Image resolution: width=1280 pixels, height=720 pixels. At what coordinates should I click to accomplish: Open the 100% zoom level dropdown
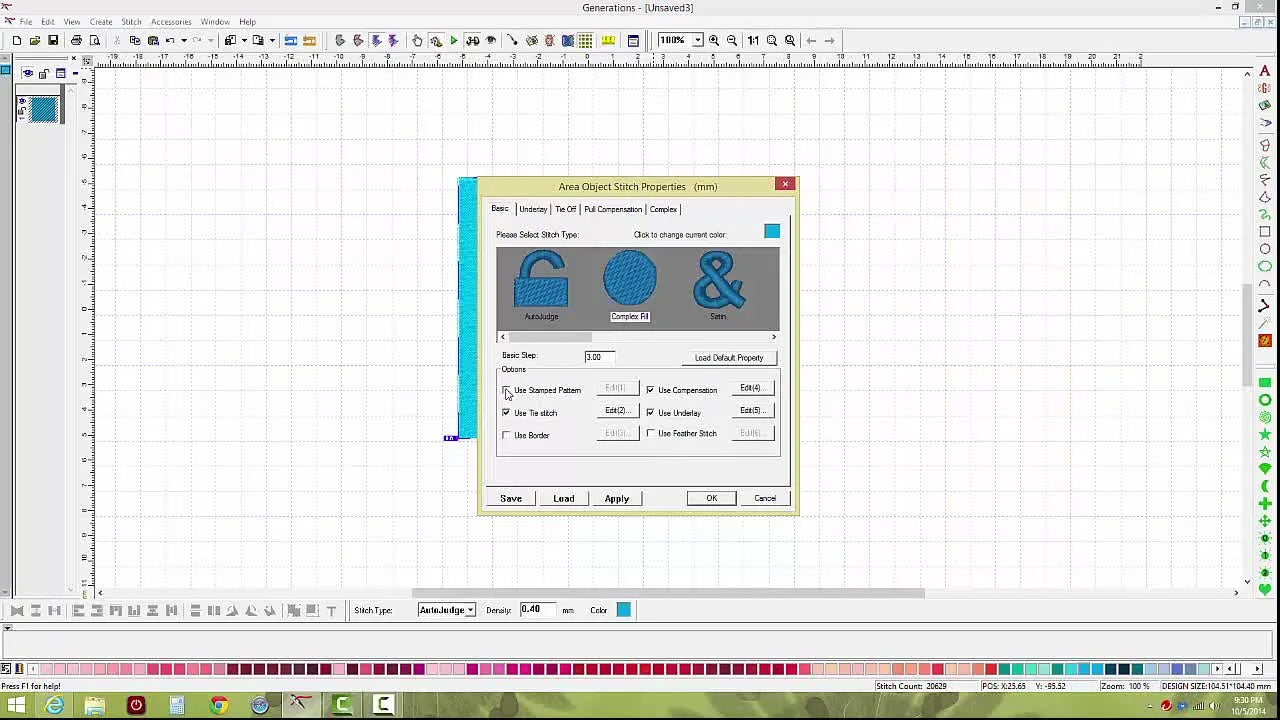[697, 40]
